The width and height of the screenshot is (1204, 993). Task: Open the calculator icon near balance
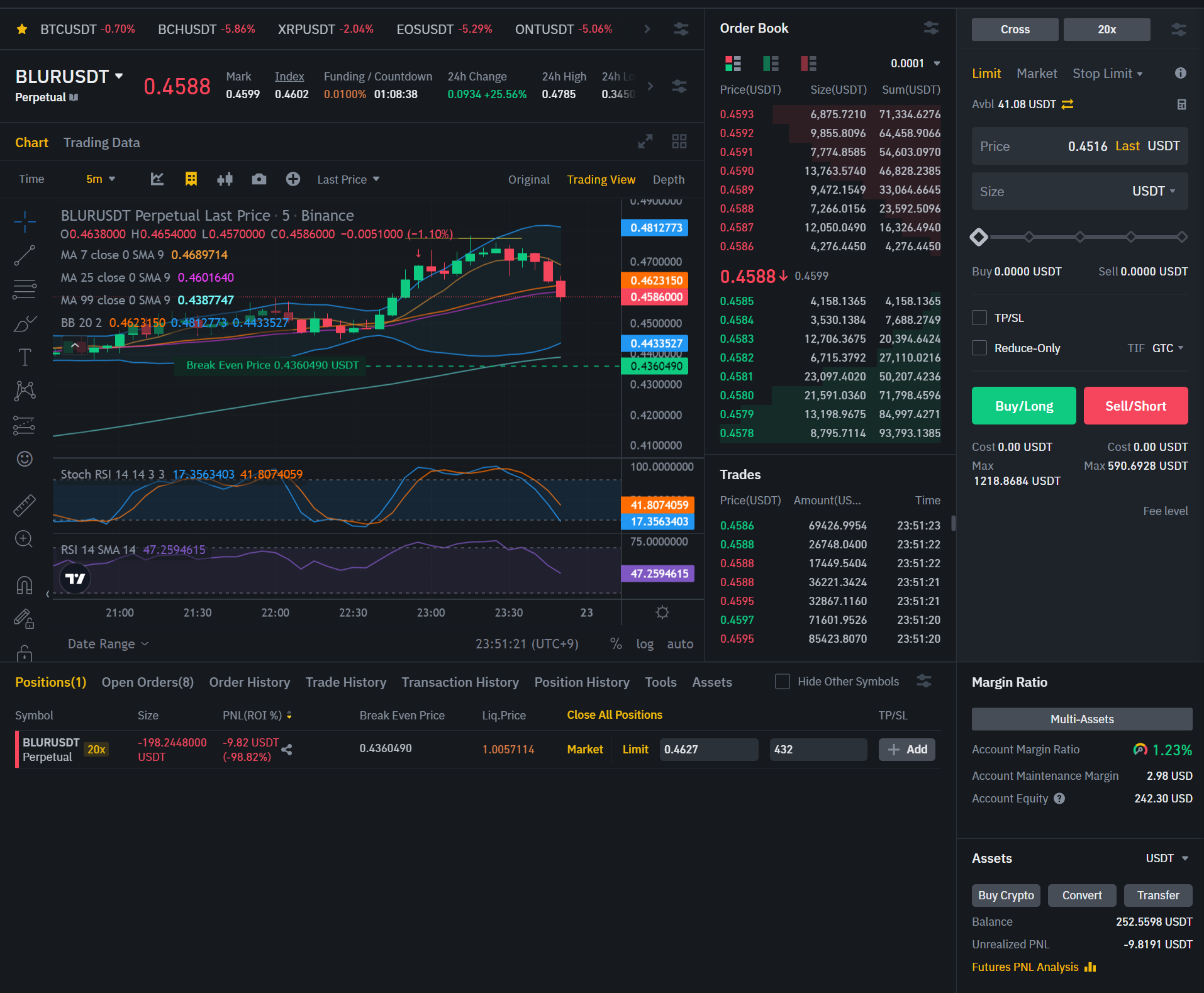tap(1182, 104)
